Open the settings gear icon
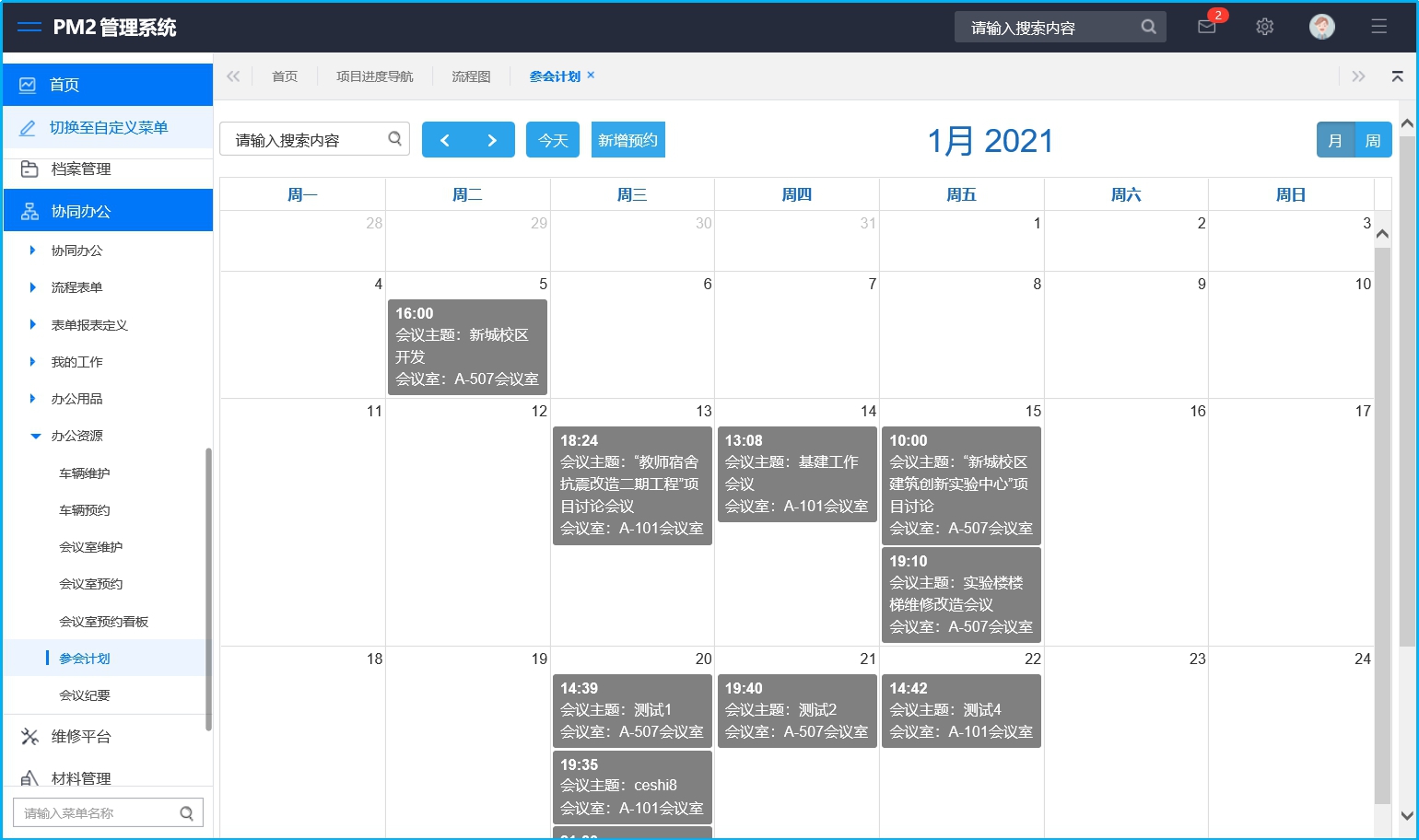This screenshot has width=1419, height=840. (x=1264, y=27)
